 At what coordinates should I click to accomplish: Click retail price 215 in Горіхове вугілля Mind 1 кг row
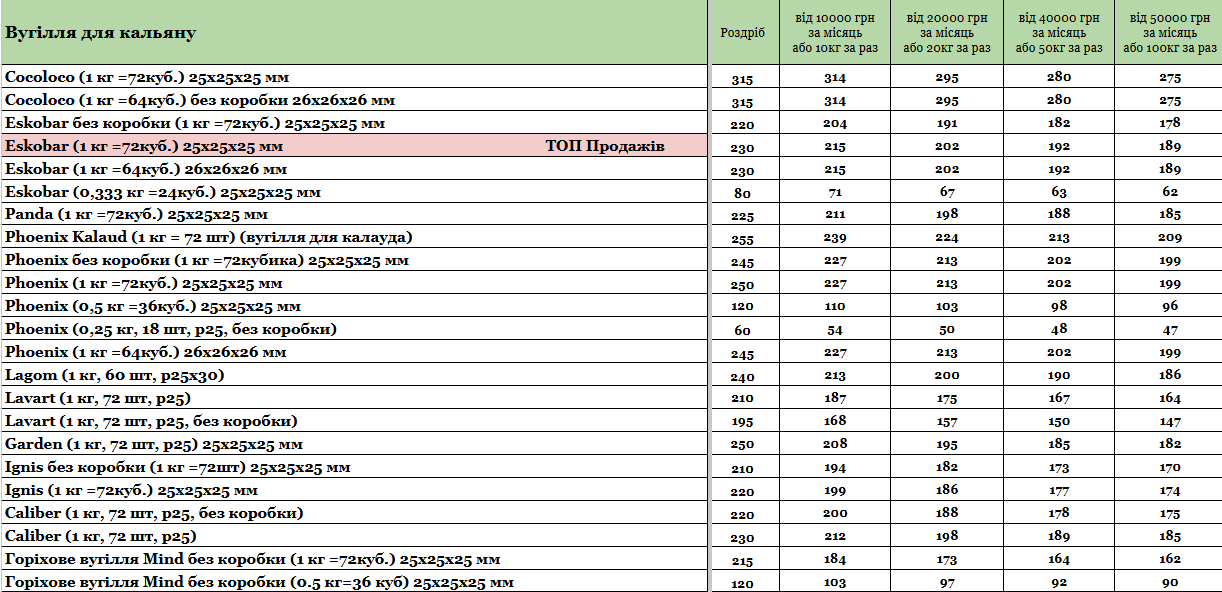[x=742, y=562]
